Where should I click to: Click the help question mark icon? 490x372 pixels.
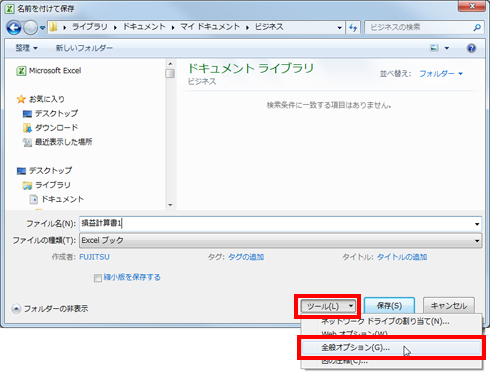pyautogui.click(x=471, y=48)
